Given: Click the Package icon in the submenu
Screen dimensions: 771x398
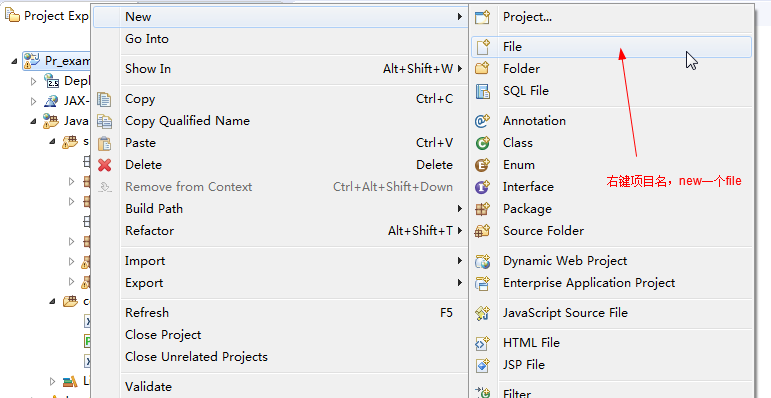Looking at the screenshot, I should point(482,209).
